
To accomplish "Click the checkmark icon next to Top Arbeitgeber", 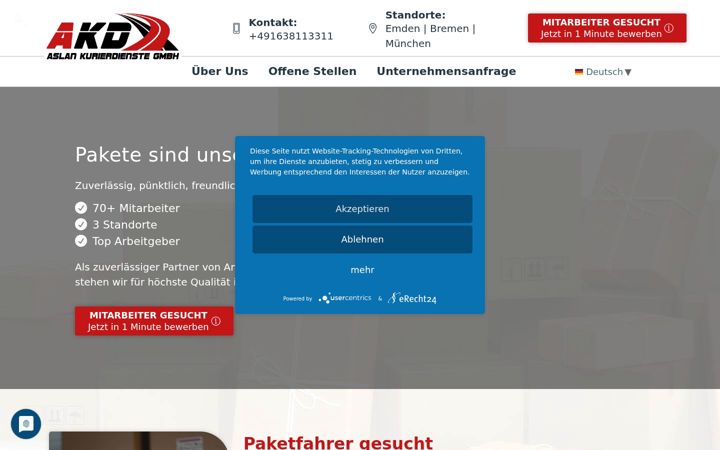I will click(x=81, y=241).
